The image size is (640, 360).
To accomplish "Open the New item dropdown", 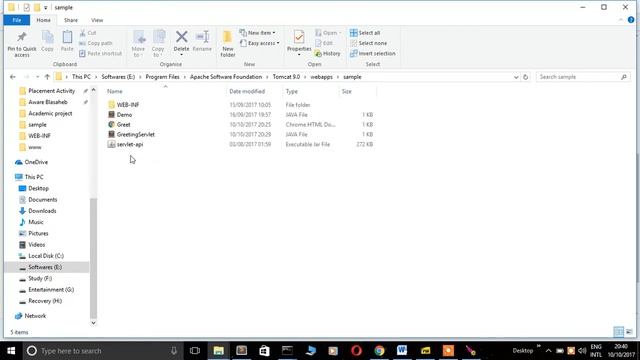I will [257, 33].
